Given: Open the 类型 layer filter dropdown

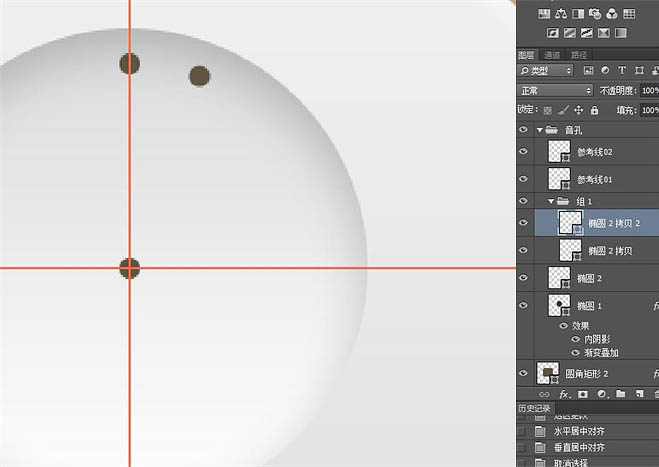Looking at the screenshot, I should [x=545, y=71].
